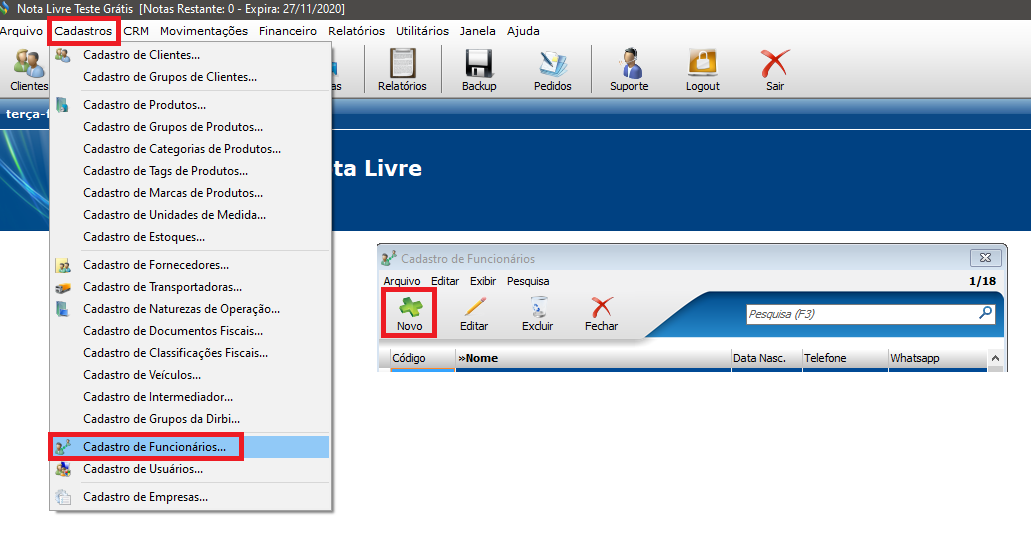
Task: Click the Fechar red X icon
Action: coord(601,308)
